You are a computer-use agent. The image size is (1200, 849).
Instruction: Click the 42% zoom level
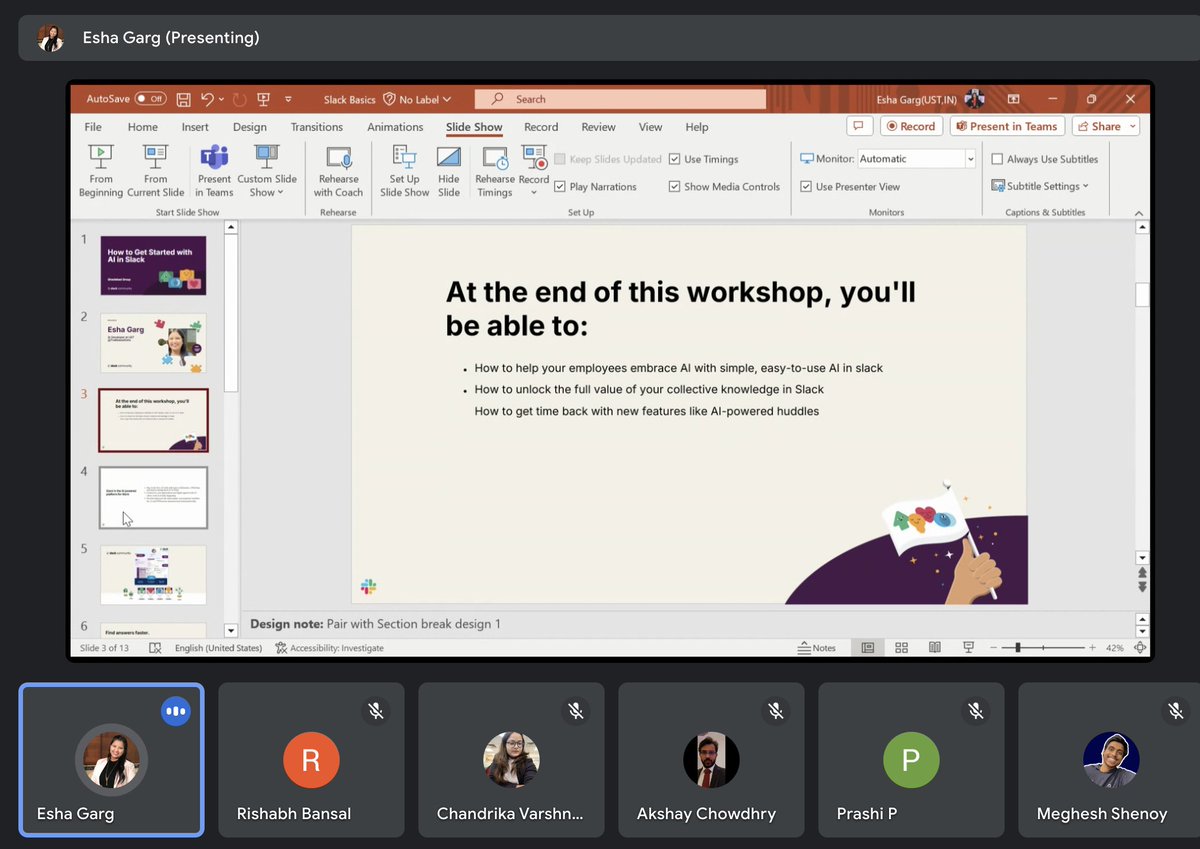(1114, 648)
